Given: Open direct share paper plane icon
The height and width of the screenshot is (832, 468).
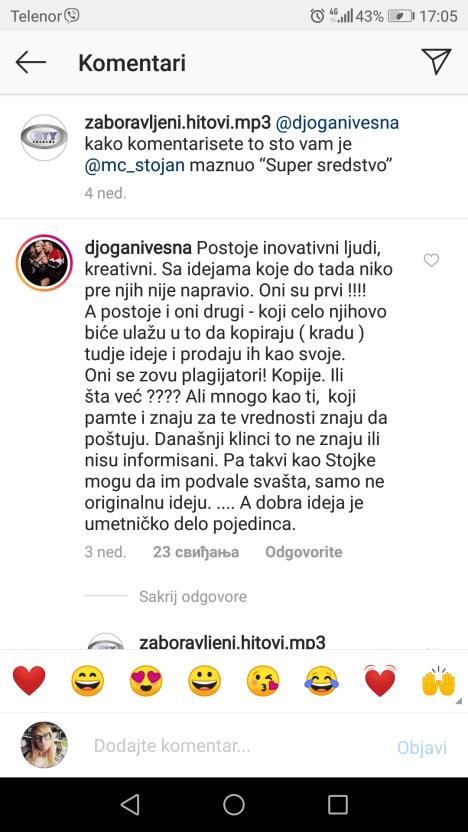Looking at the screenshot, I should click(x=436, y=62).
